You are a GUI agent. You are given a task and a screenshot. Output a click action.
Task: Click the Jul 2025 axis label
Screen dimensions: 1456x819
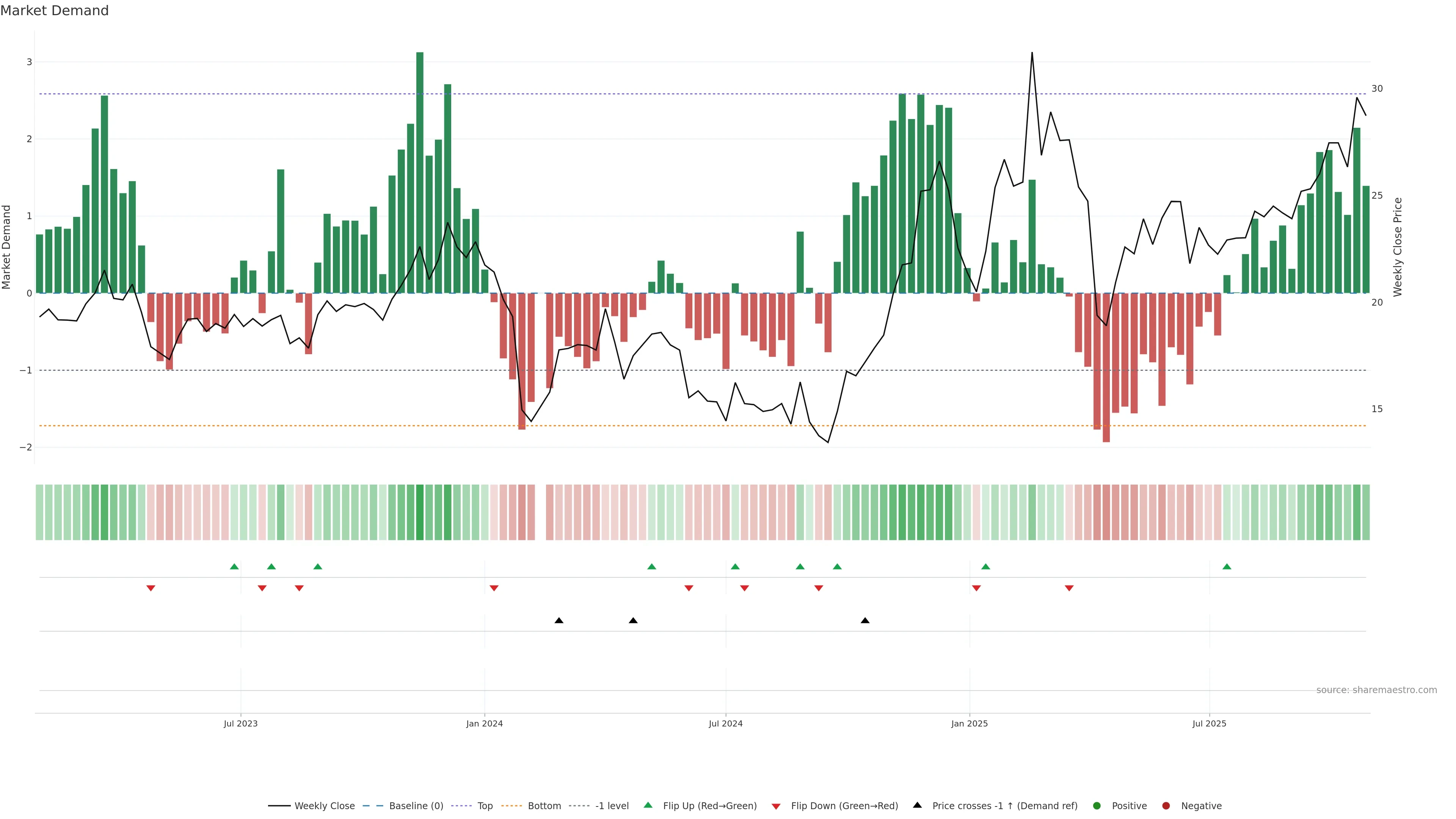click(x=1209, y=723)
